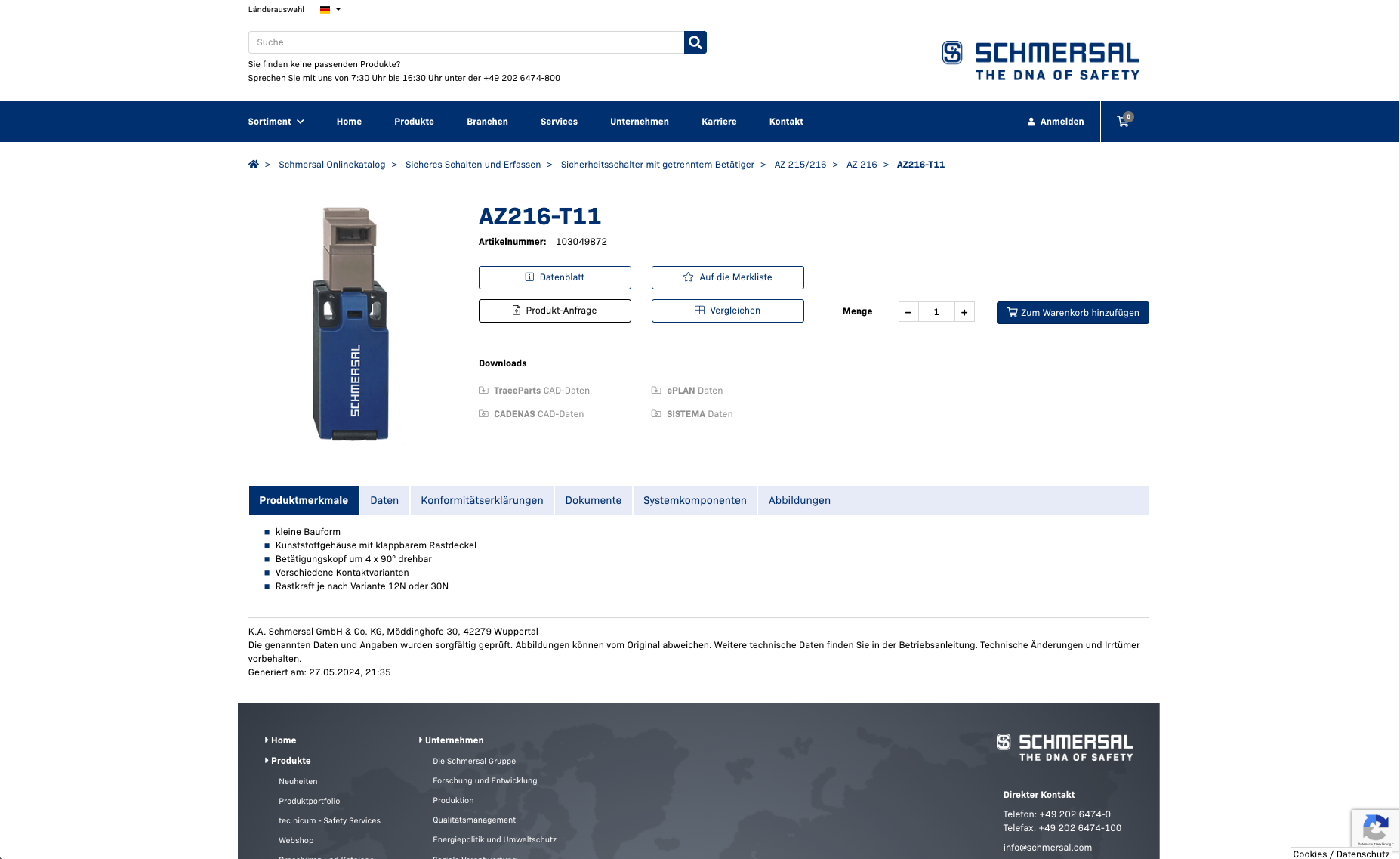Click Anmelden to log in

pyautogui.click(x=1056, y=122)
